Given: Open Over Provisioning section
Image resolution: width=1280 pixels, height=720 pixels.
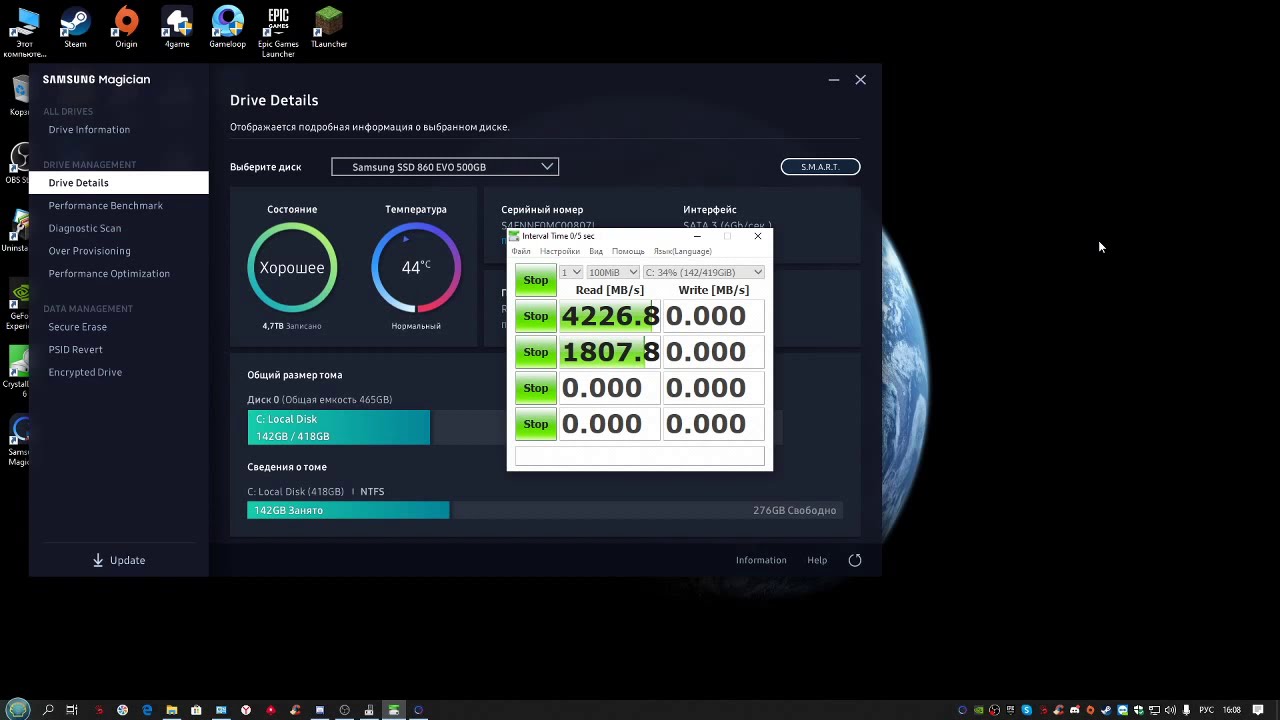Looking at the screenshot, I should pos(90,251).
